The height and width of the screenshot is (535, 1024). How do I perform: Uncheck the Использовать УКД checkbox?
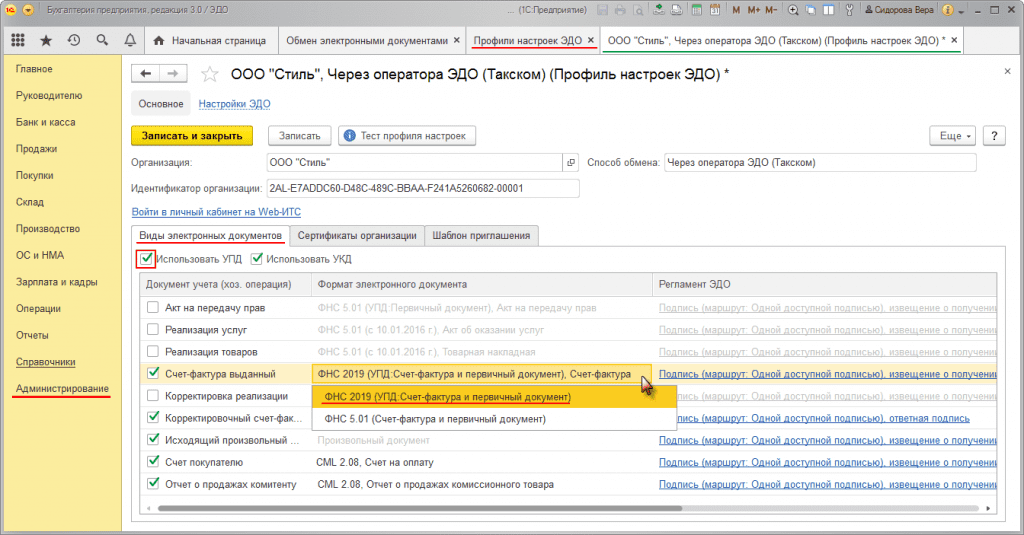click(257, 259)
